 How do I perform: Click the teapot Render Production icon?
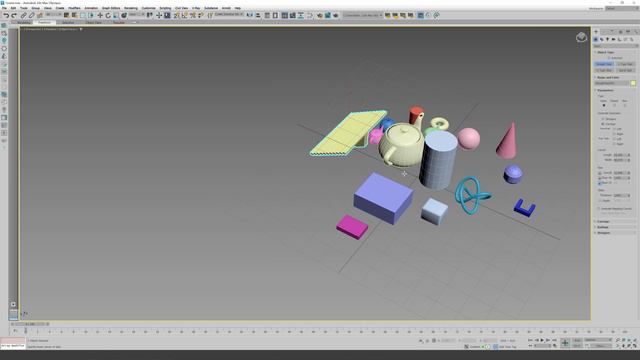pos(336,16)
